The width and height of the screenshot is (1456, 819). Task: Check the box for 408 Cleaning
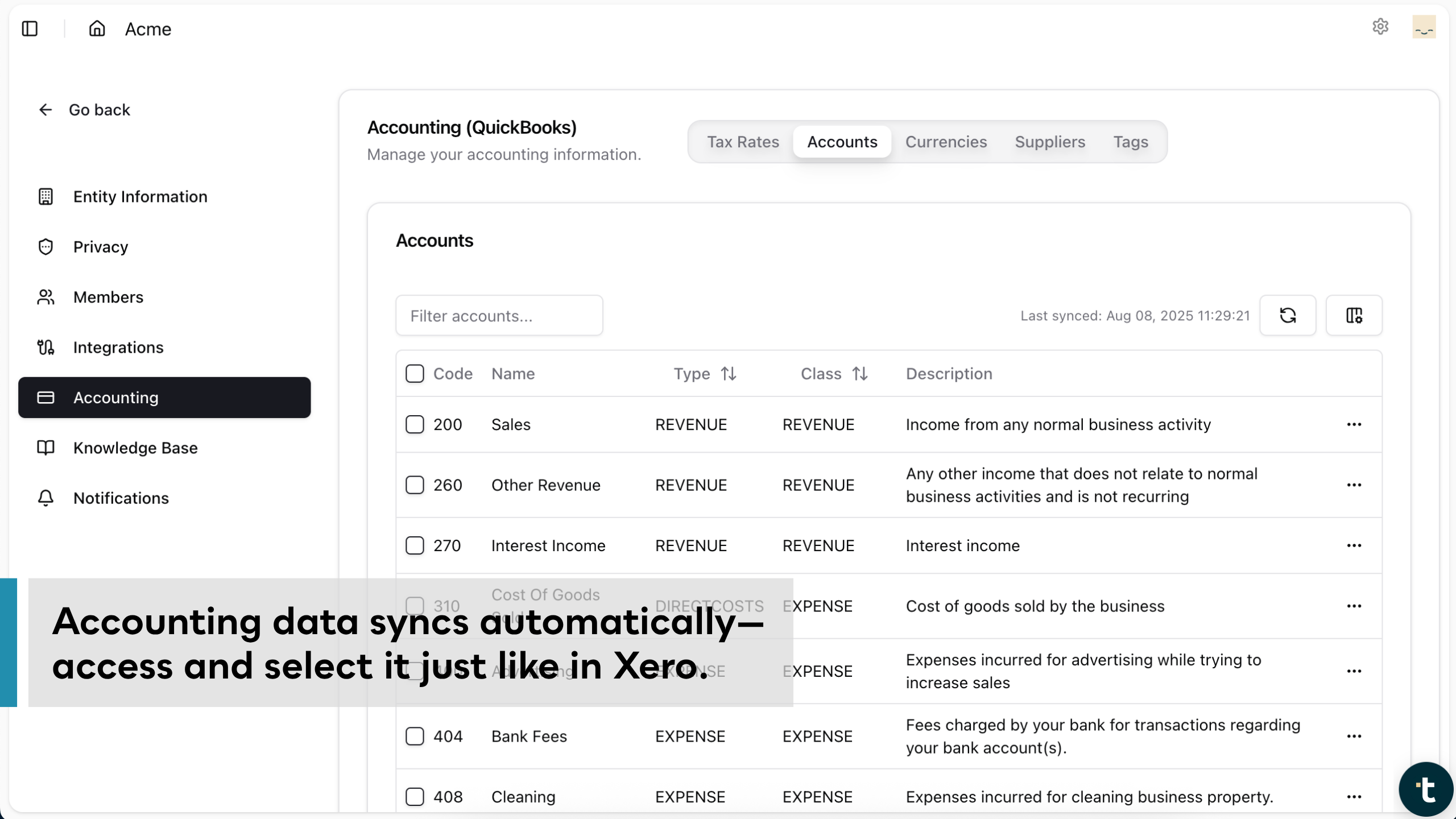click(x=415, y=797)
